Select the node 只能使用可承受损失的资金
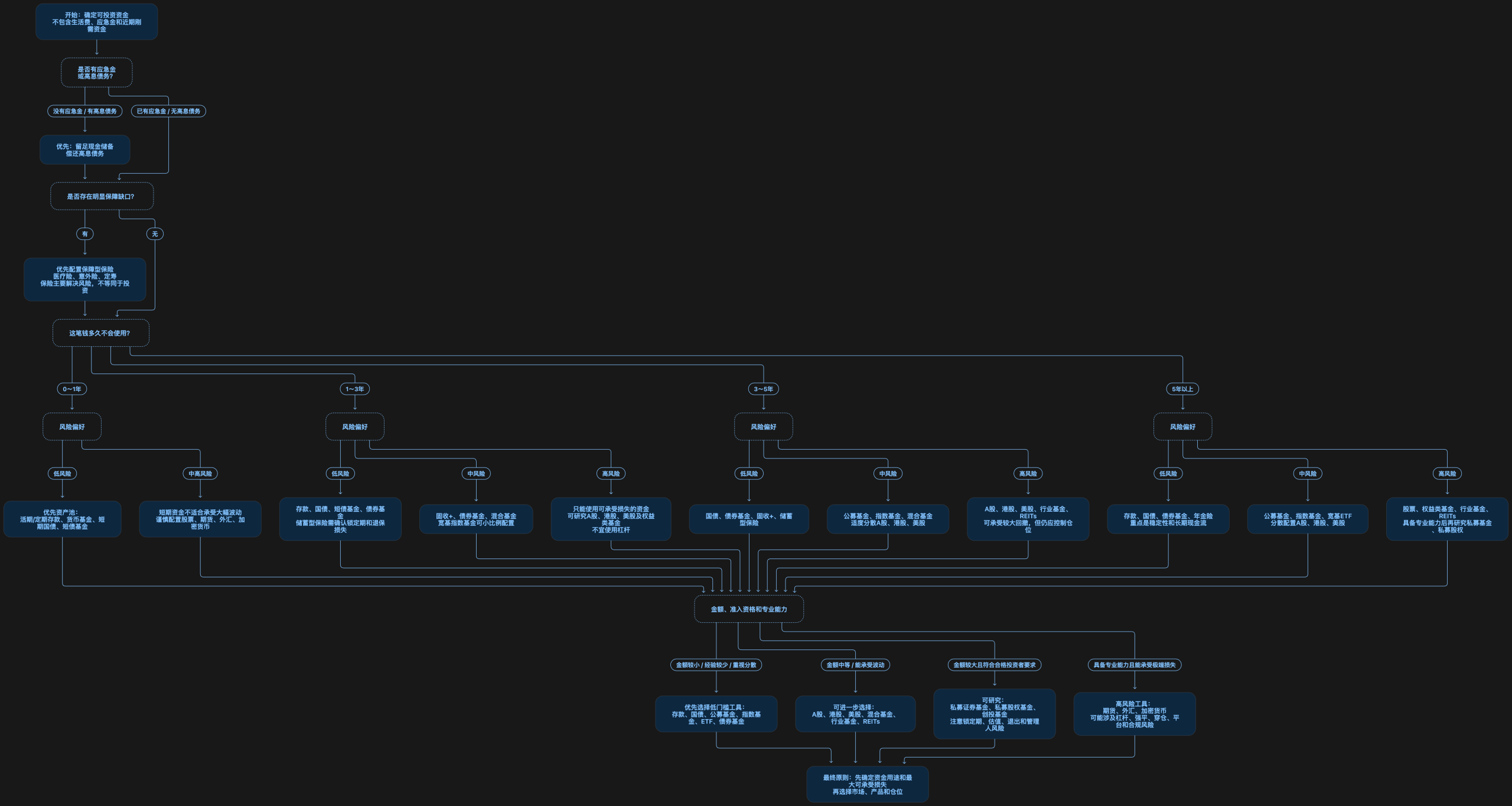This screenshot has width=1512, height=806. pos(611,519)
